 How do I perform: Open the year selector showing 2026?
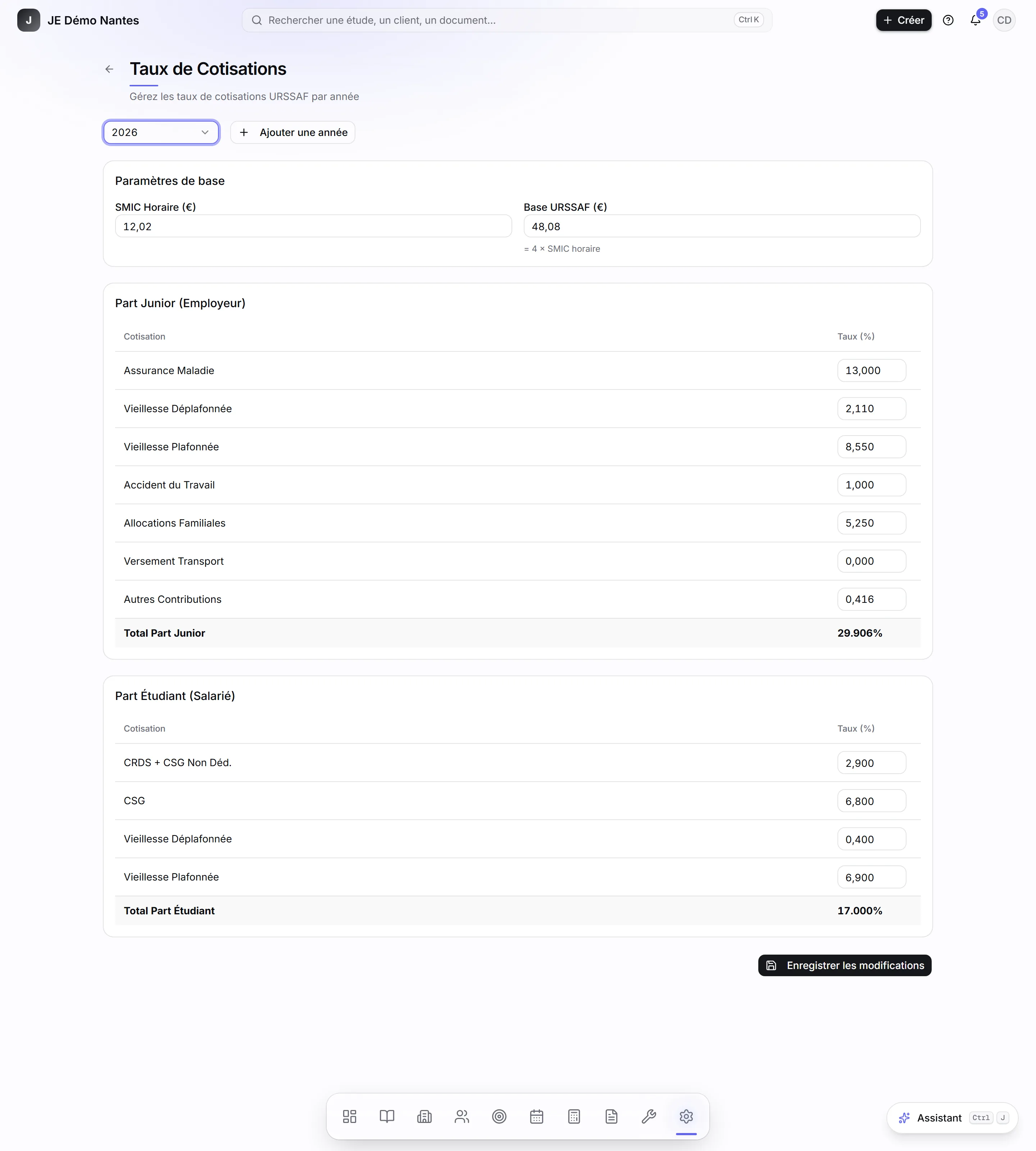161,133
